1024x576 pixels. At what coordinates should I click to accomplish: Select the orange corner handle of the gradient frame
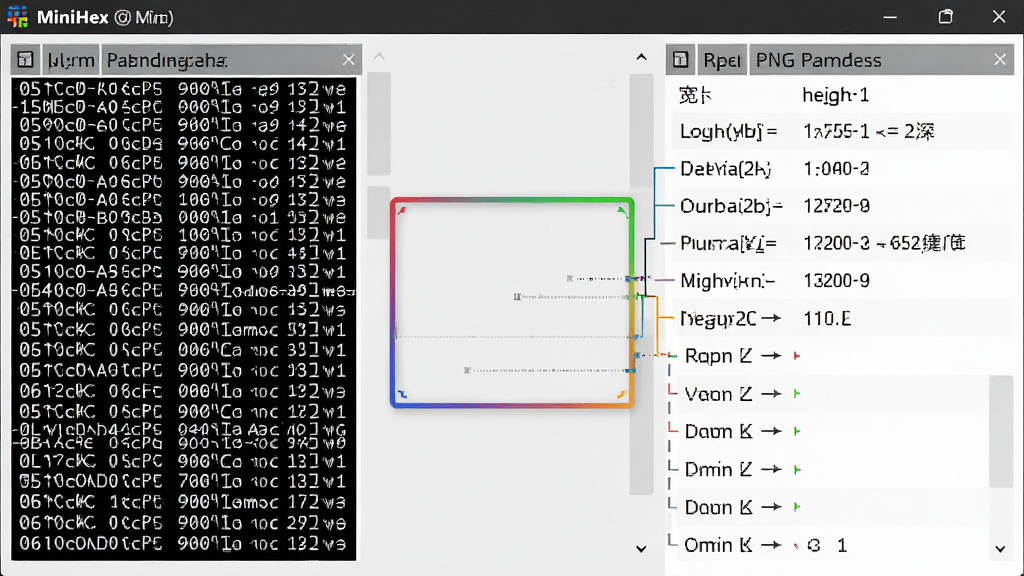(621, 394)
